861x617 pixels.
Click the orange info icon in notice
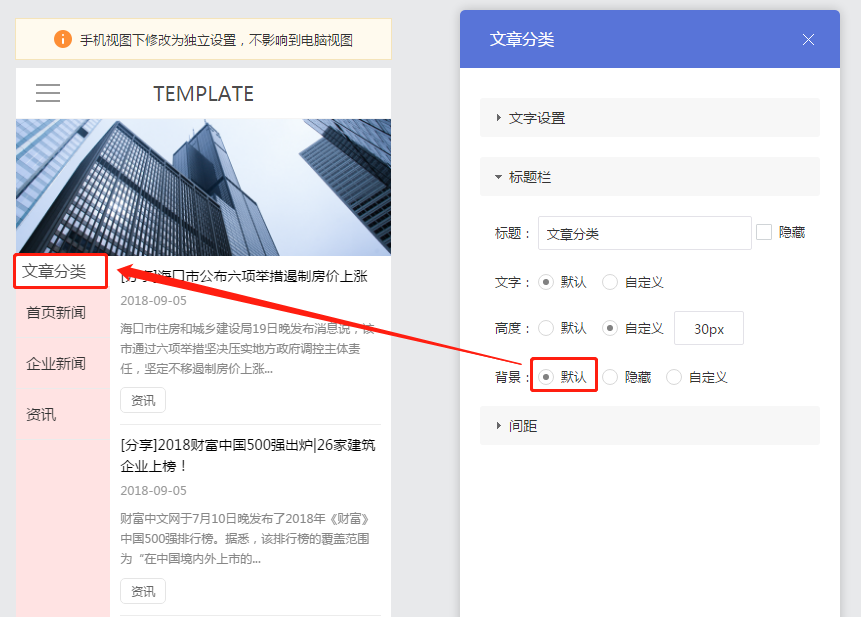tap(63, 40)
